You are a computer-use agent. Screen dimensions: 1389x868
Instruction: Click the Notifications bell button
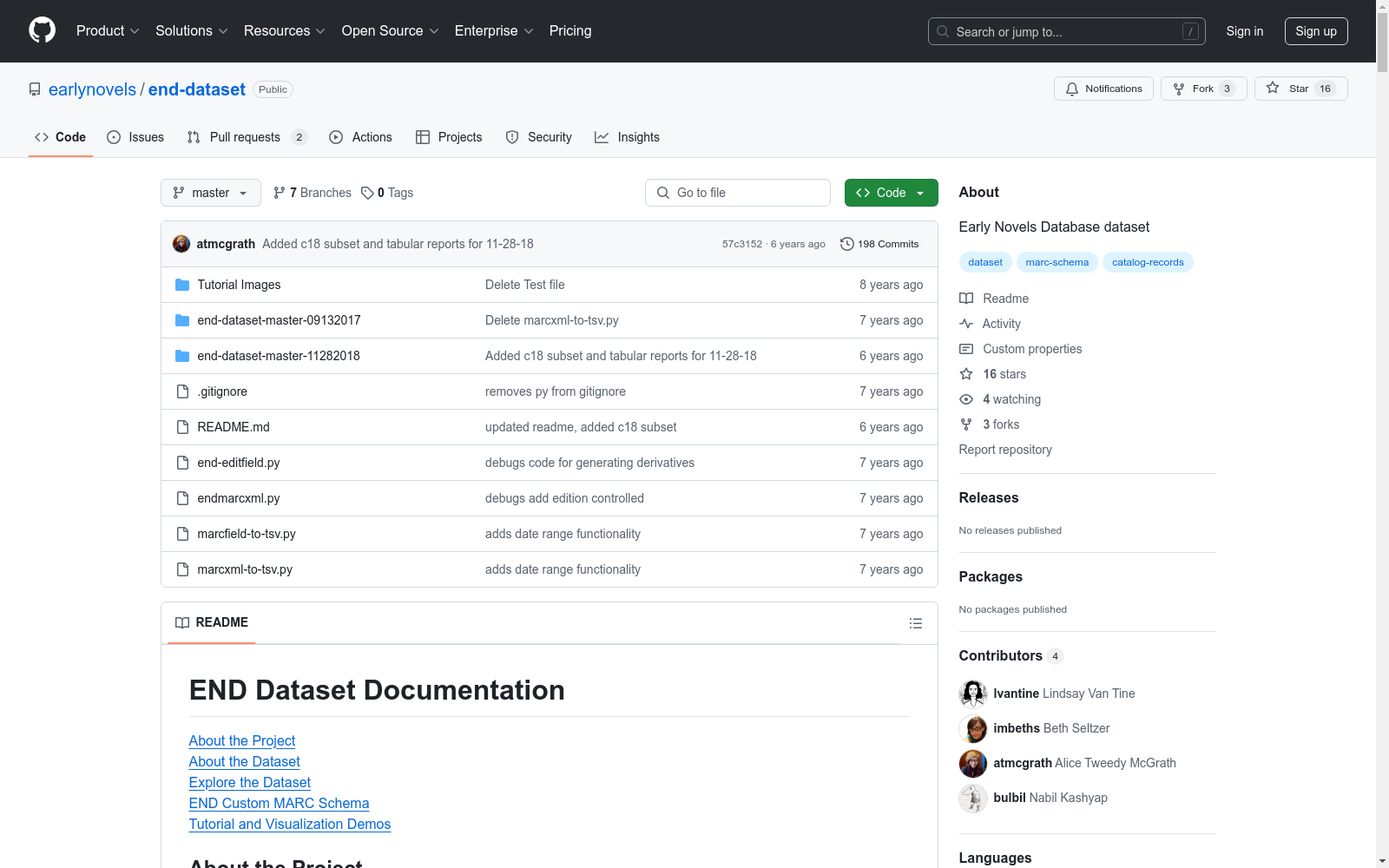1103,89
